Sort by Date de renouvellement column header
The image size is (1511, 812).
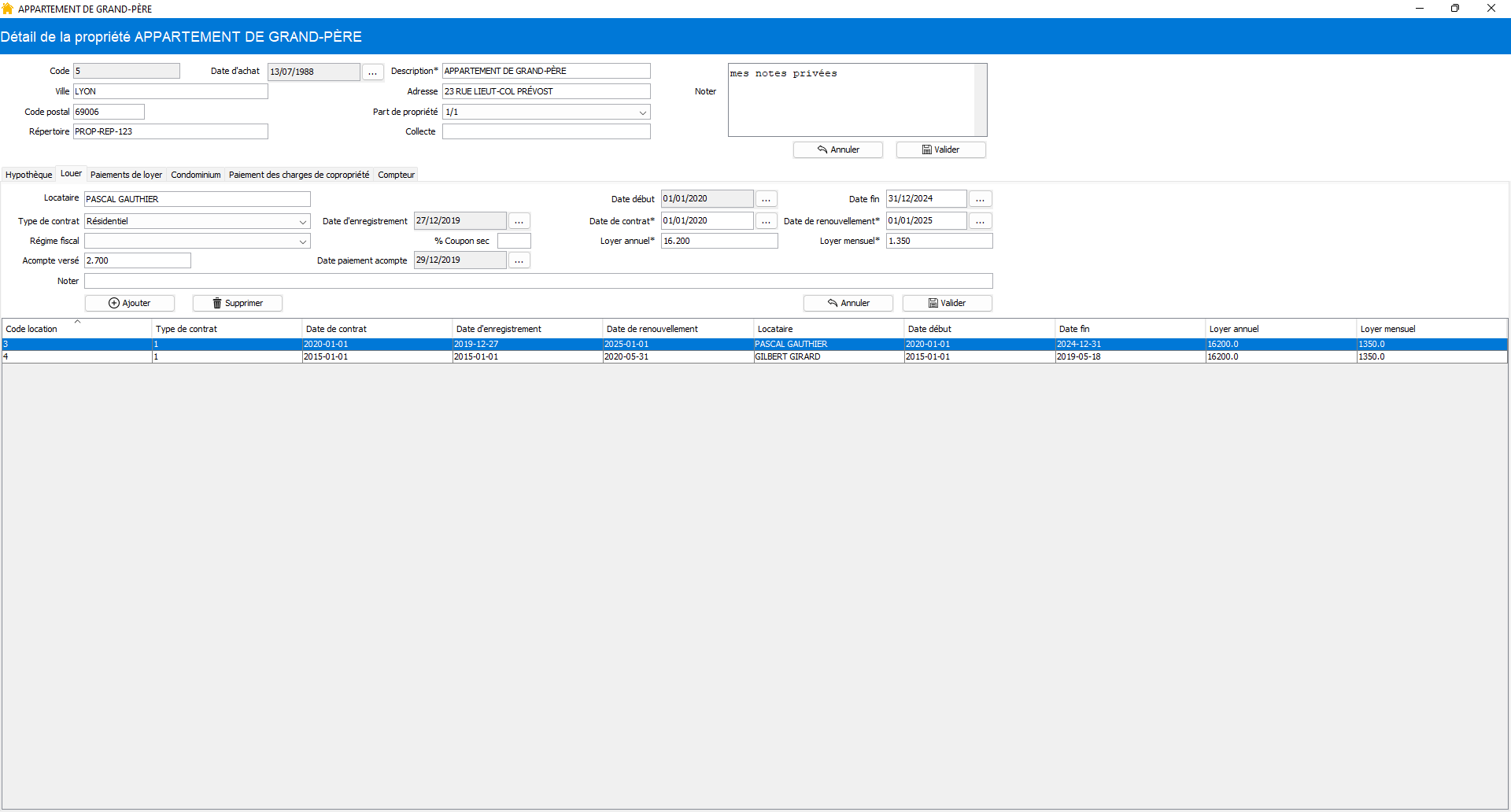click(678, 329)
